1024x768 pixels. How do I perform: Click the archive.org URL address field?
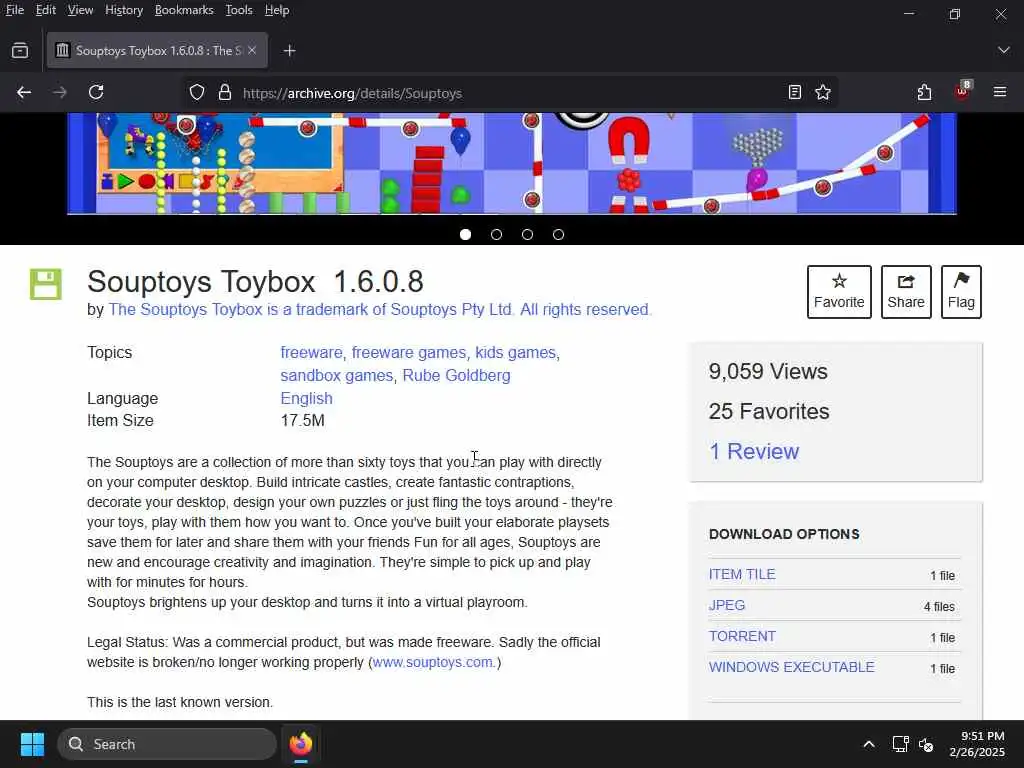[x=509, y=93]
